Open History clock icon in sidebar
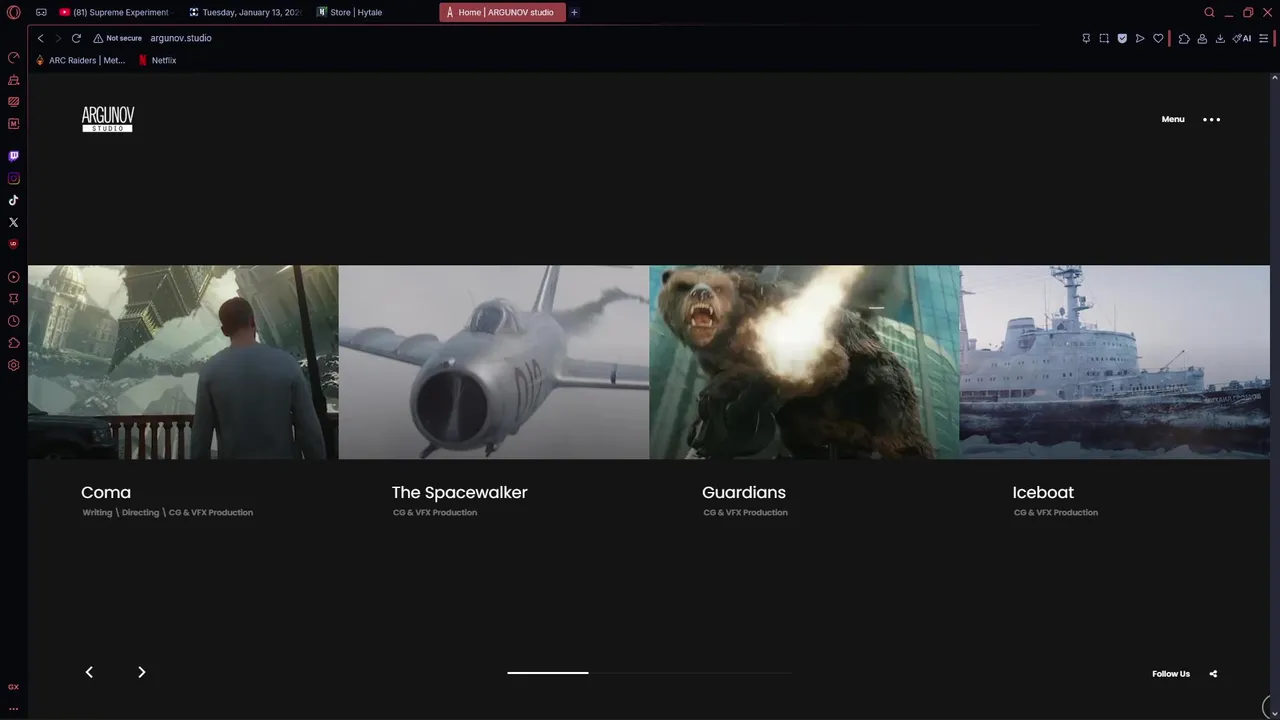The image size is (1280, 720). pos(13,321)
